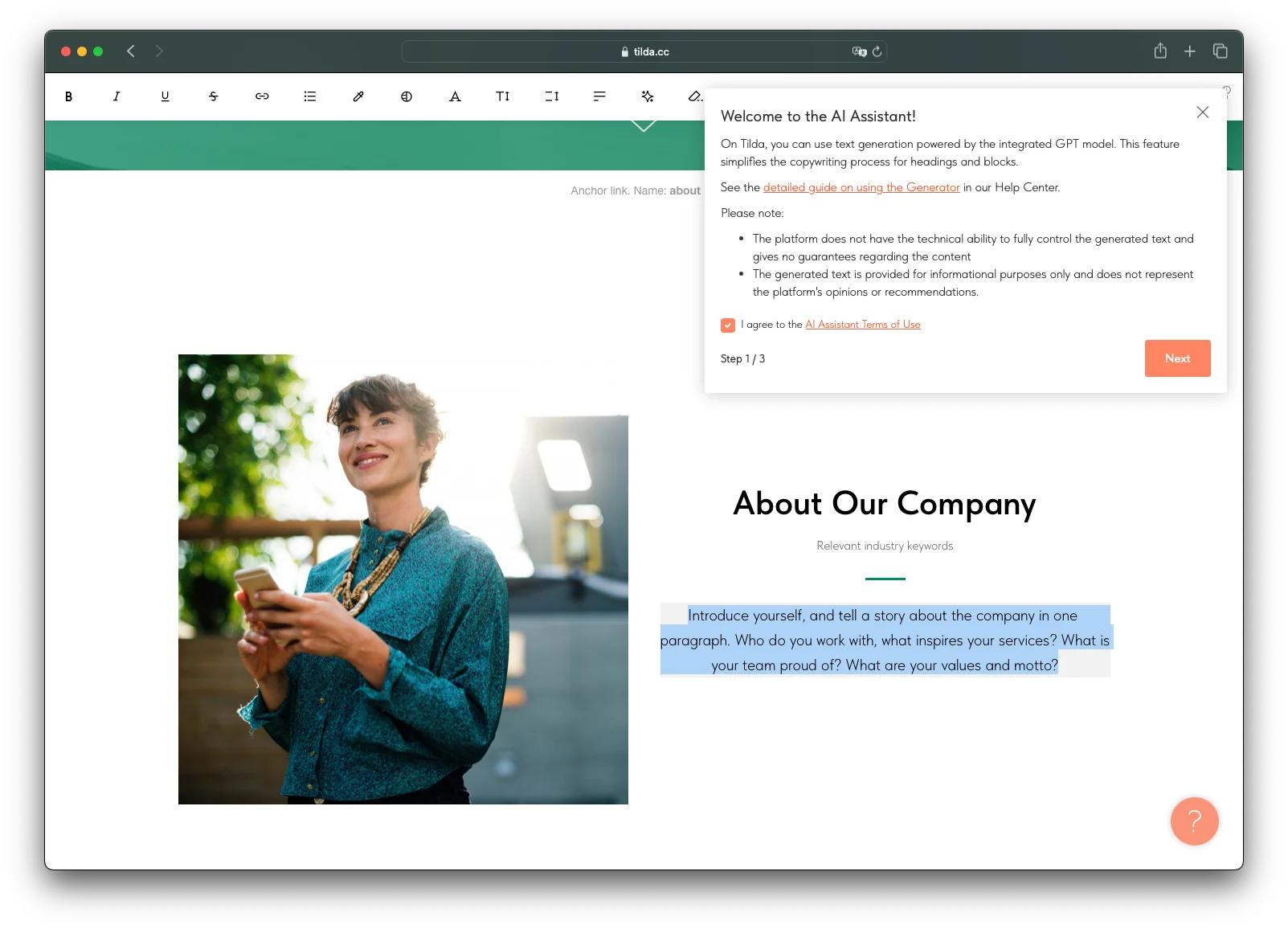Underline the selected text

165,96
